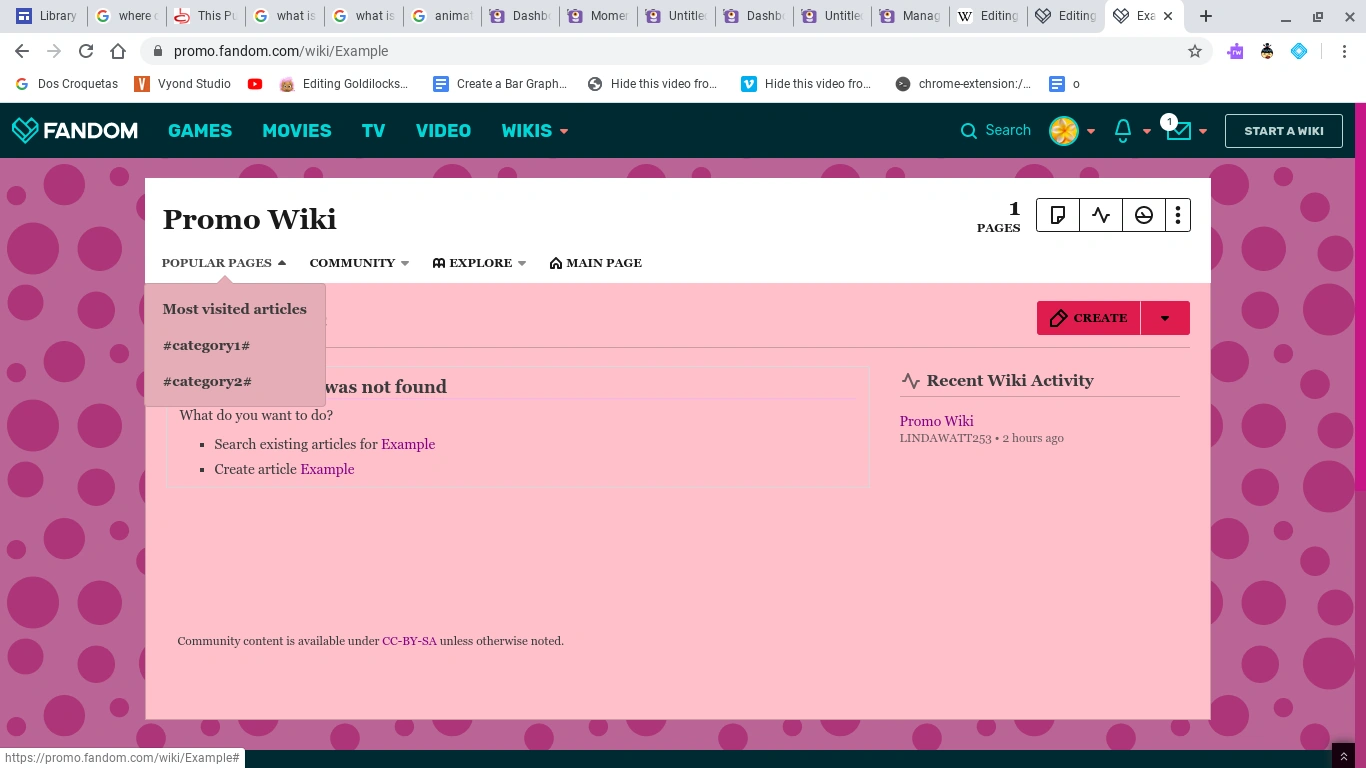Open Chrome's three-dot menu
Screen dimensions: 1366x768
point(1344,51)
